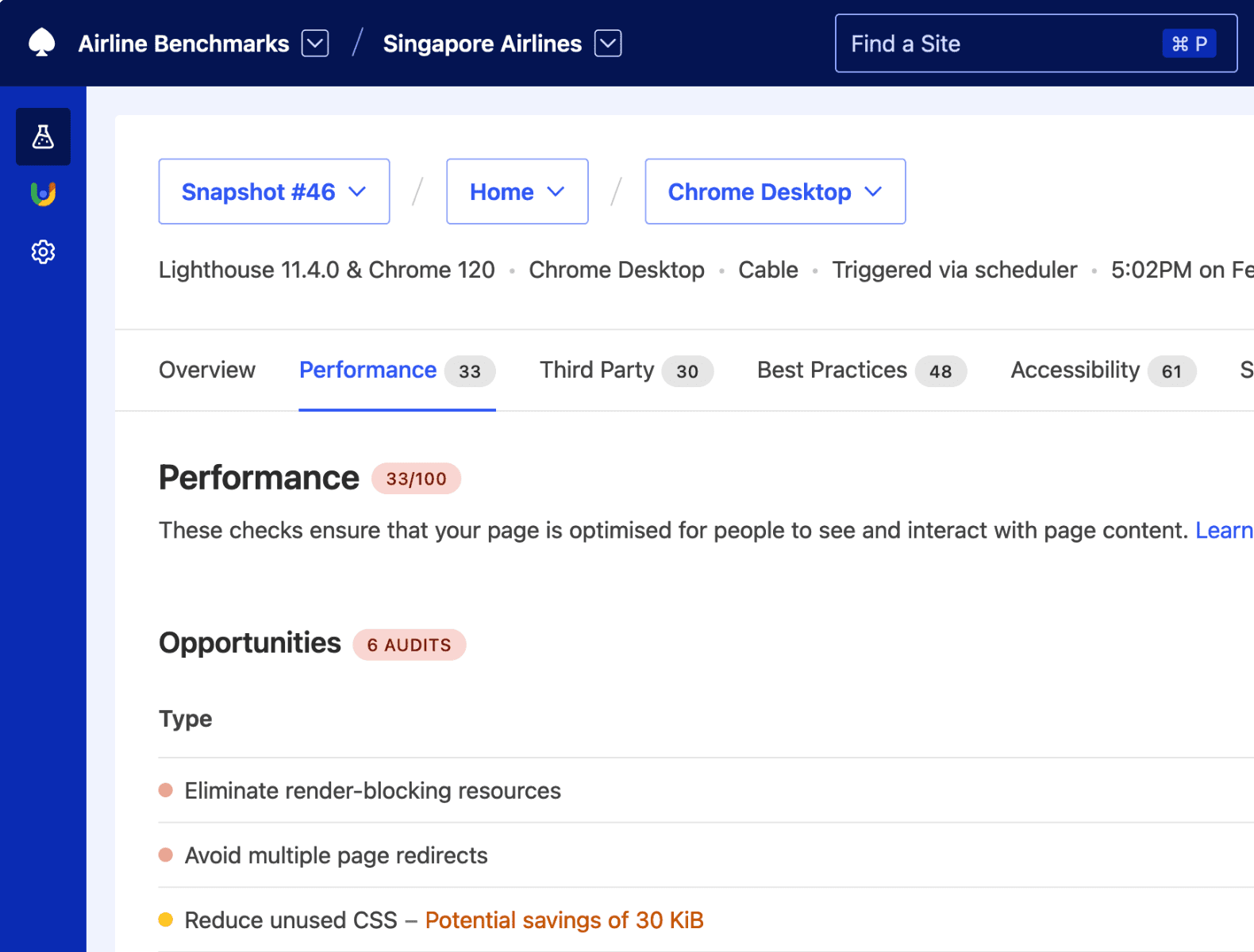
Task: Open the Chrome Desktop profile dropdown
Action: click(x=775, y=192)
